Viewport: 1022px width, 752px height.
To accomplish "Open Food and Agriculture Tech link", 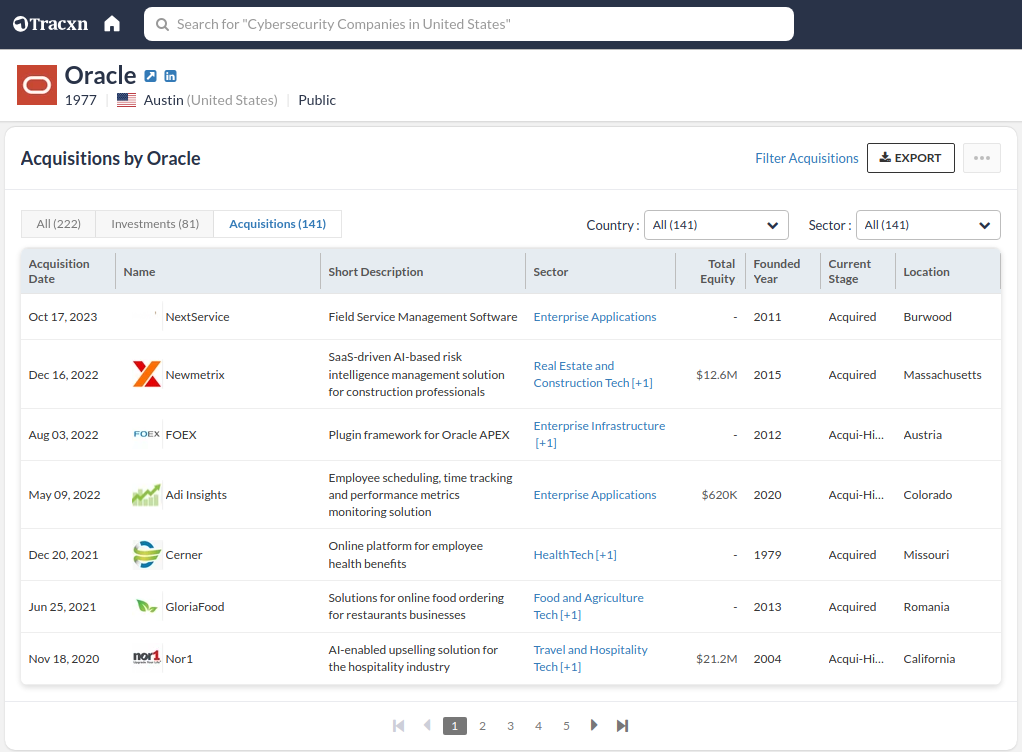I will click(589, 606).
